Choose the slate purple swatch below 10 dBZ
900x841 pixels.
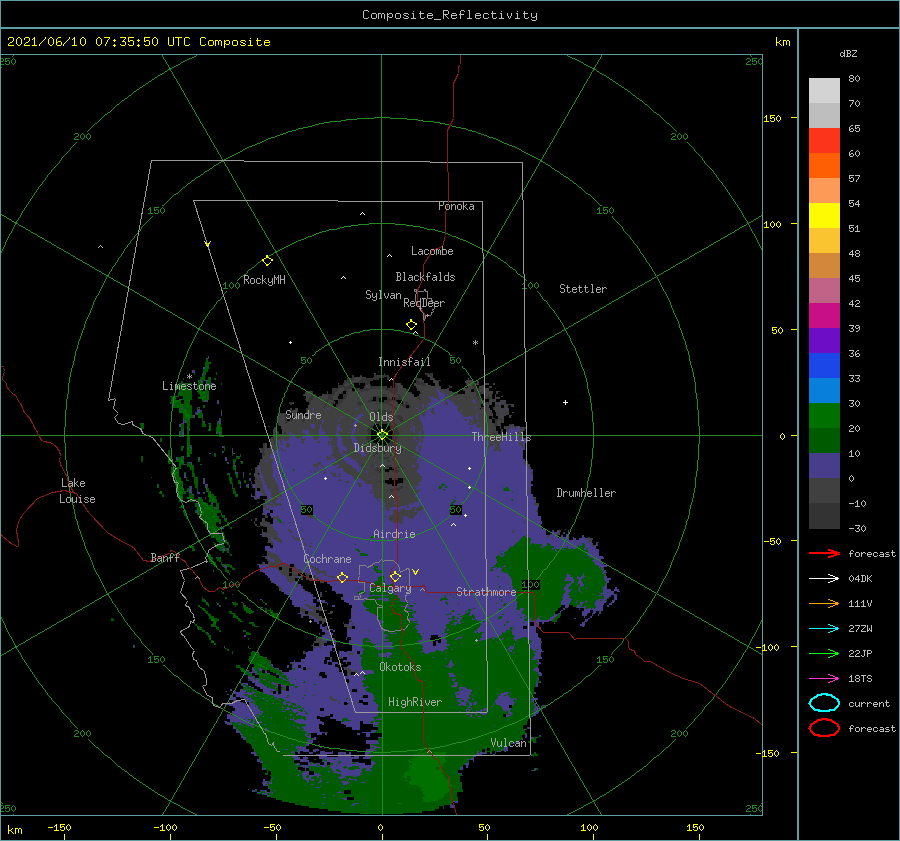(824, 466)
